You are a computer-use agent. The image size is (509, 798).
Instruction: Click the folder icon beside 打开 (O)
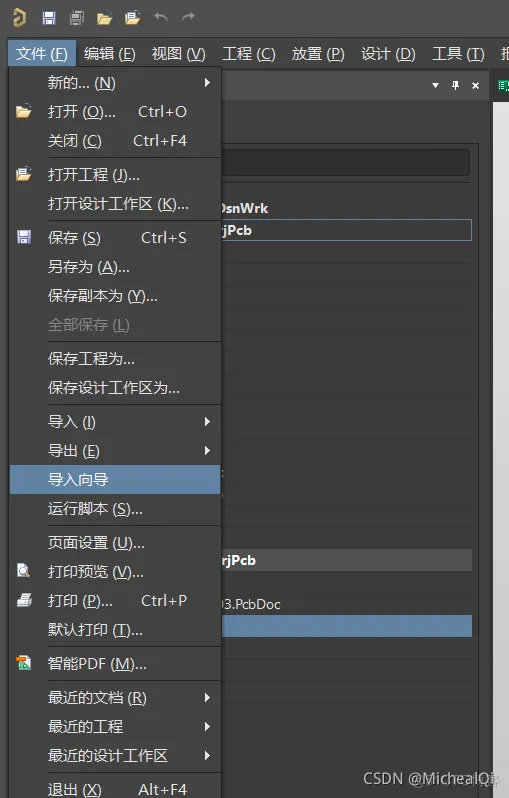coord(23,111)
